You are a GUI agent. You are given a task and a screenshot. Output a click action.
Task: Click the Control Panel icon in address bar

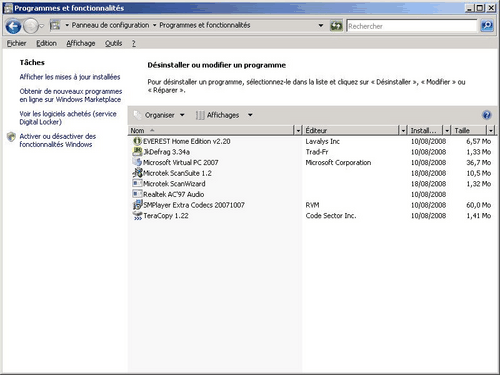point(55,25)
